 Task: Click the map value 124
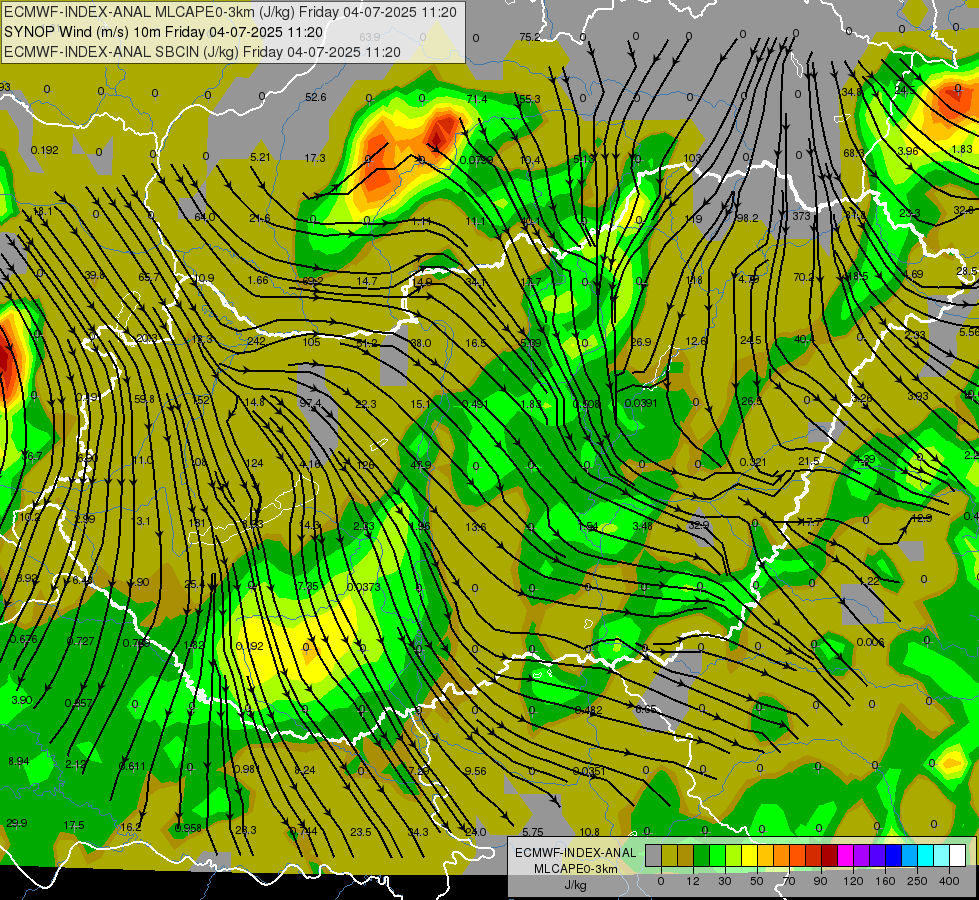(x=255, y=463)
